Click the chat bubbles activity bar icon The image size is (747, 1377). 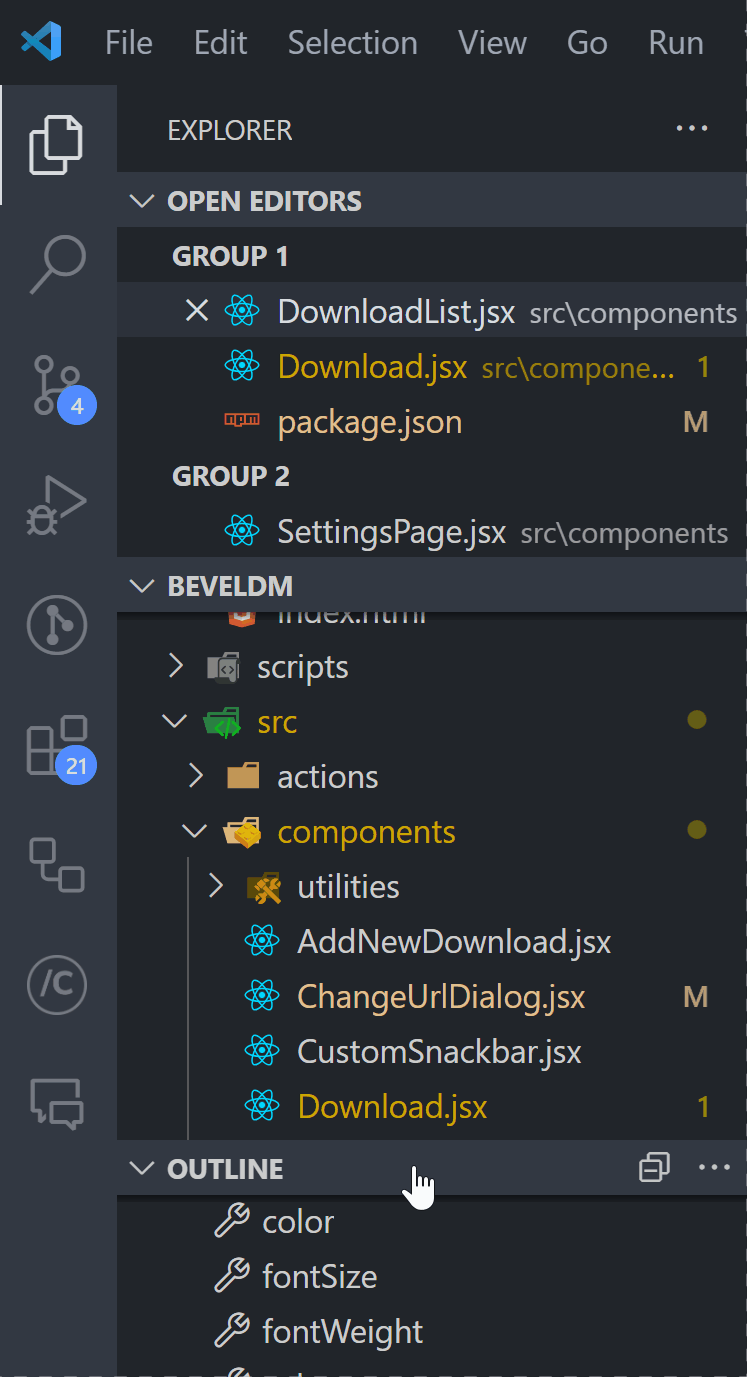pyautogui.click(x=57, y=1104)
